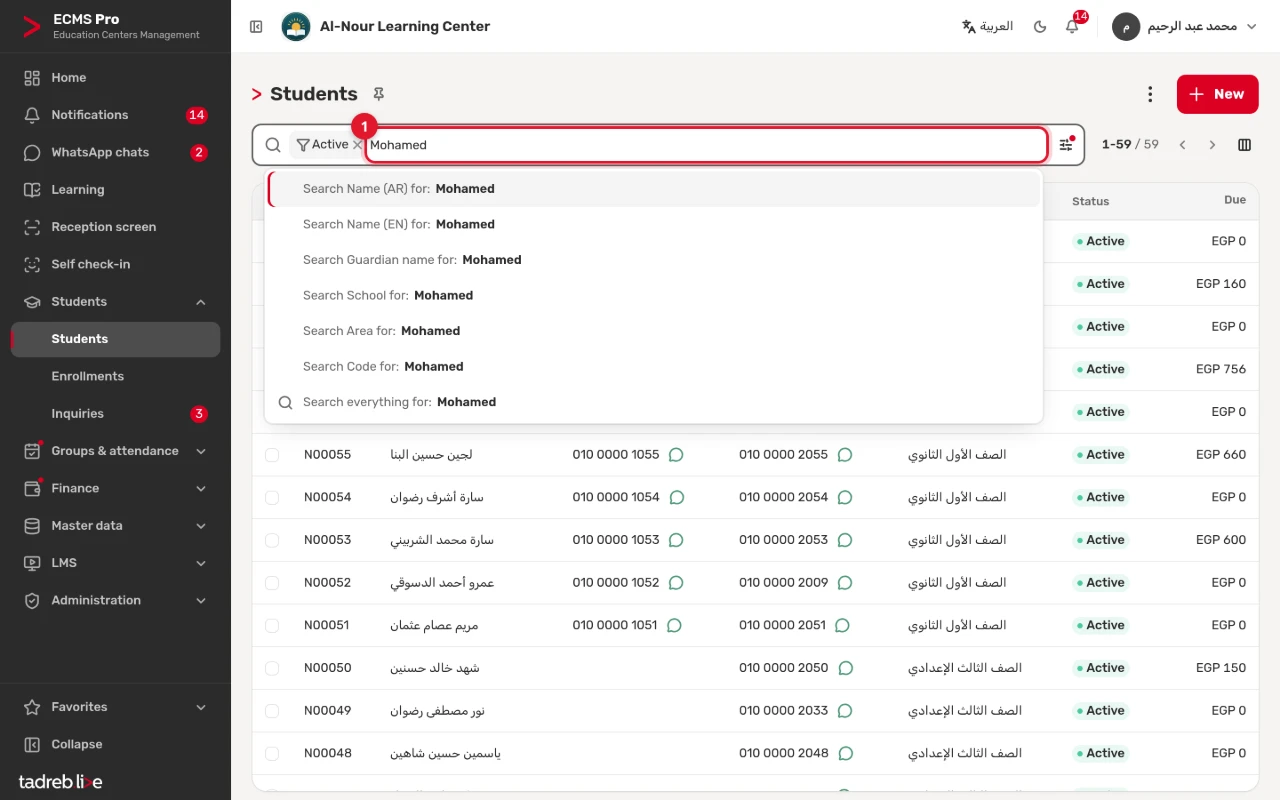Select checkbox for student N00053
This screenshot has width=1280, height=800.
click(272, 540)
